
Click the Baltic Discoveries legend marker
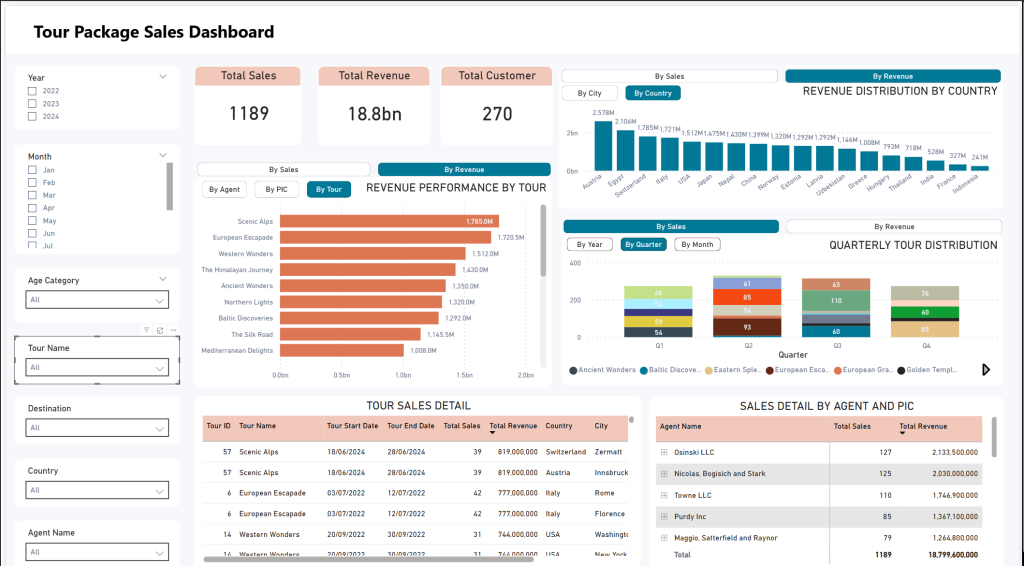pyautogui.click(x=643, y=370)
